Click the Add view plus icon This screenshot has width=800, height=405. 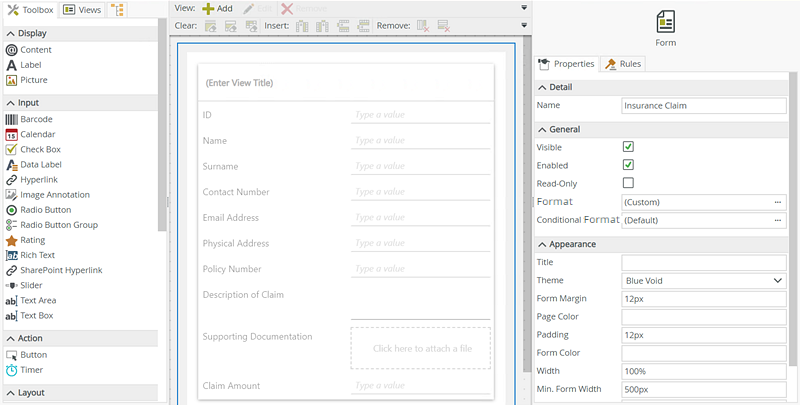click(209, 8)
